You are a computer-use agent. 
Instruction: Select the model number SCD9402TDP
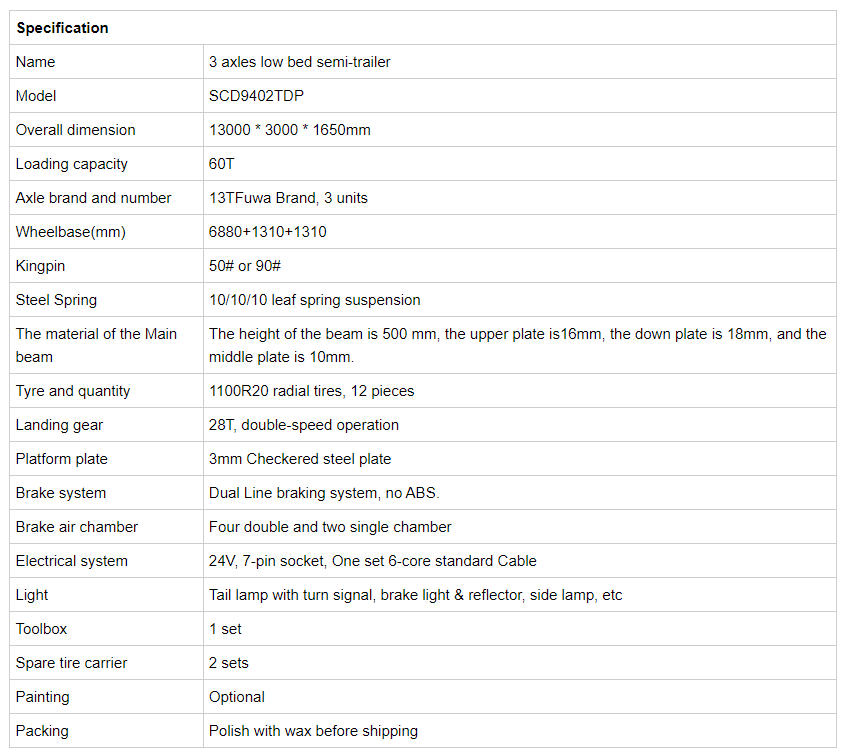tap(256, 96)
